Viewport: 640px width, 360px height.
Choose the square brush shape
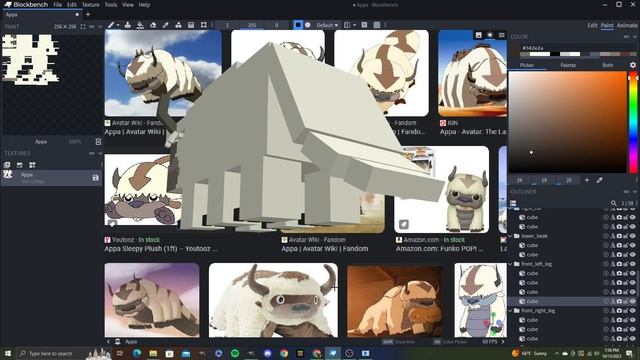click(298, 25)
